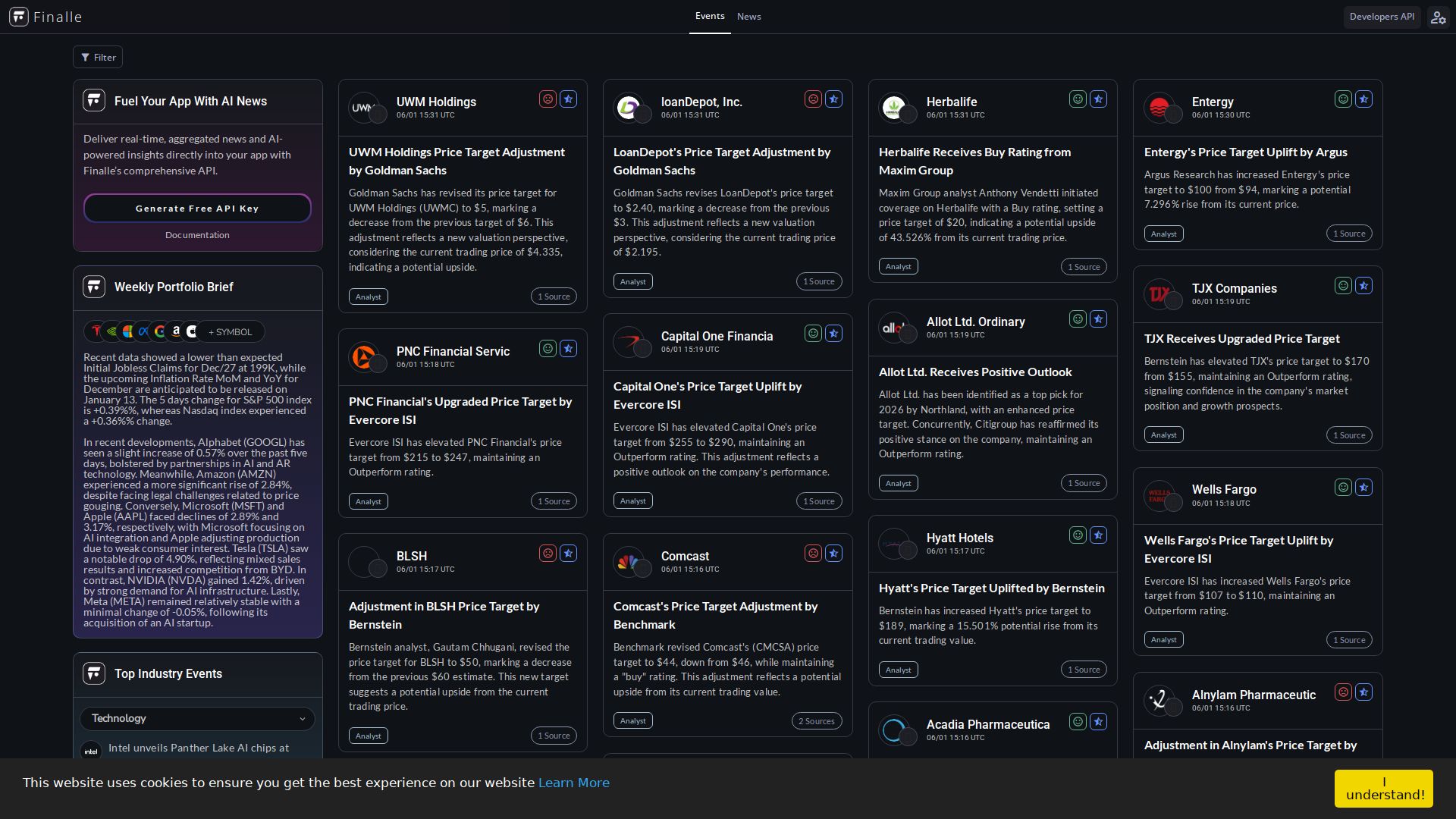The width and height of the screenshot is (1456, 819).
Task: Expand 2 Sources on Comcast card
Action: pyautogui.click(x=816, y=721)
